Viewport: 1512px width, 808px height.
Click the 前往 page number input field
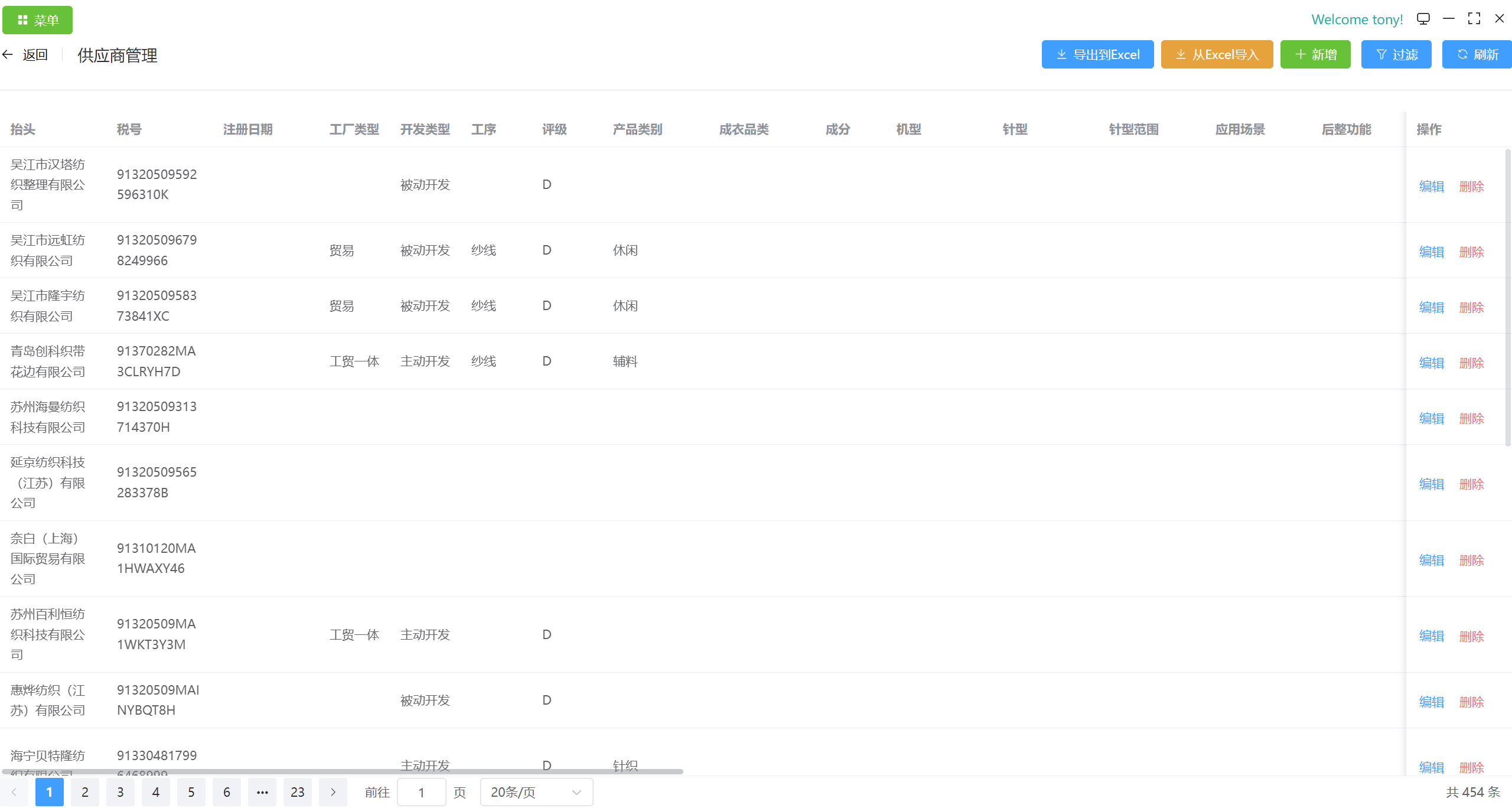coord(421,792)
